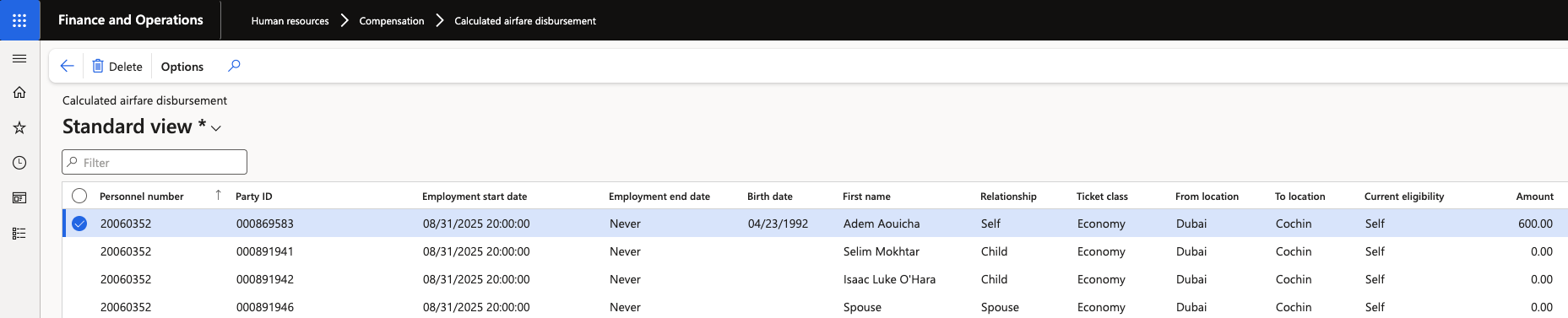Open To location column header
1568x318 pixels.
1300,197
